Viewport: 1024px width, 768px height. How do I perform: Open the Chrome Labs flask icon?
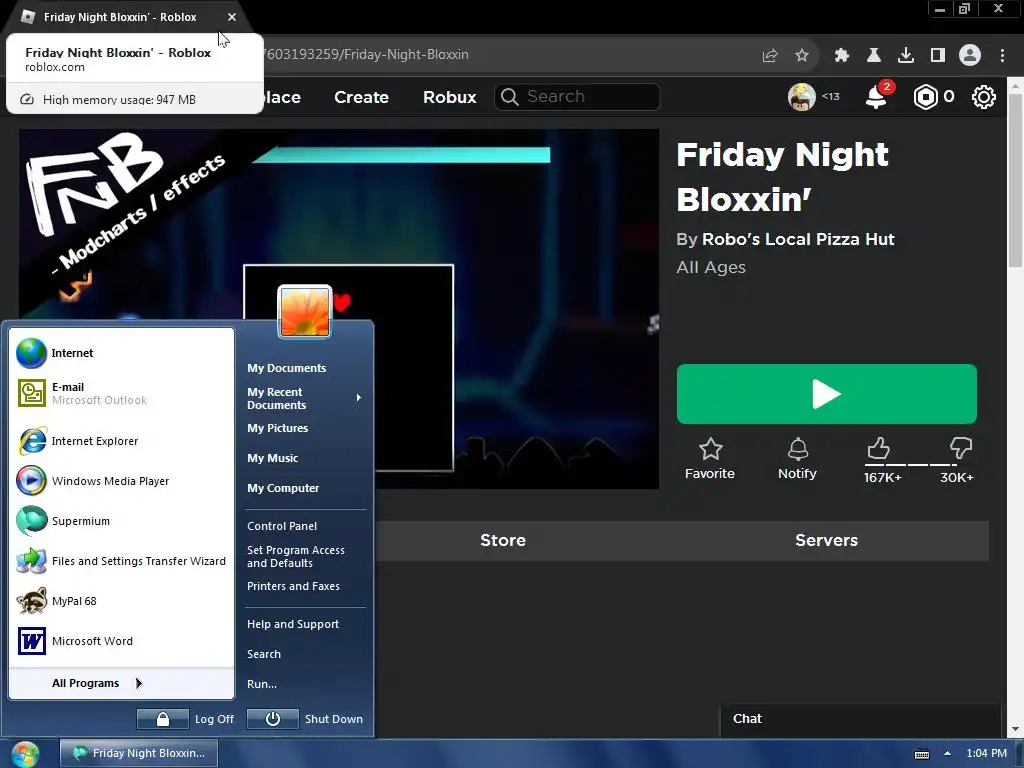tap(874, 56)
